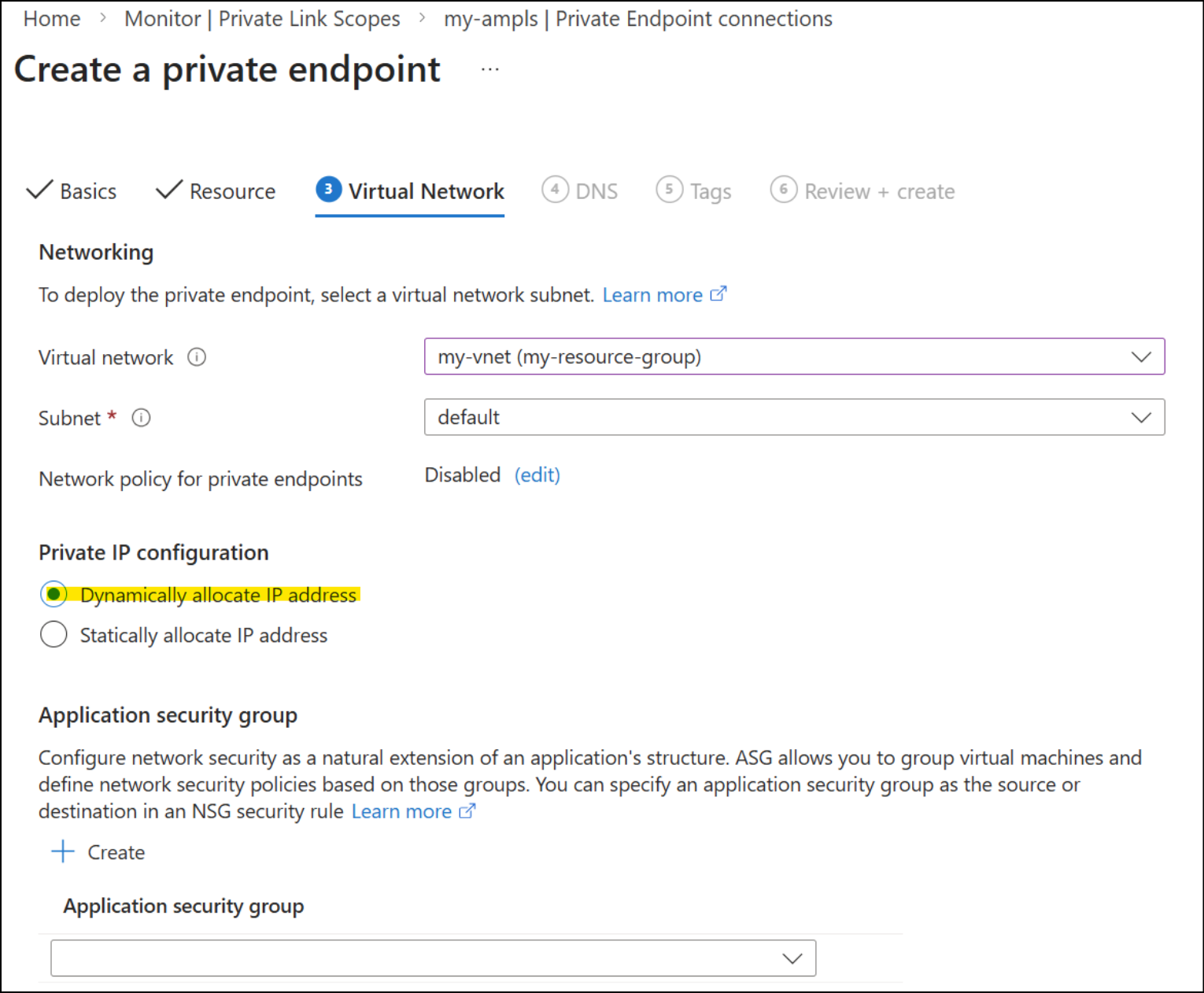Go to Monitor Private Link Scopes breadcrumb
Image resolution: width=1204 pixels, height=993 pixels.
(262, 19)
